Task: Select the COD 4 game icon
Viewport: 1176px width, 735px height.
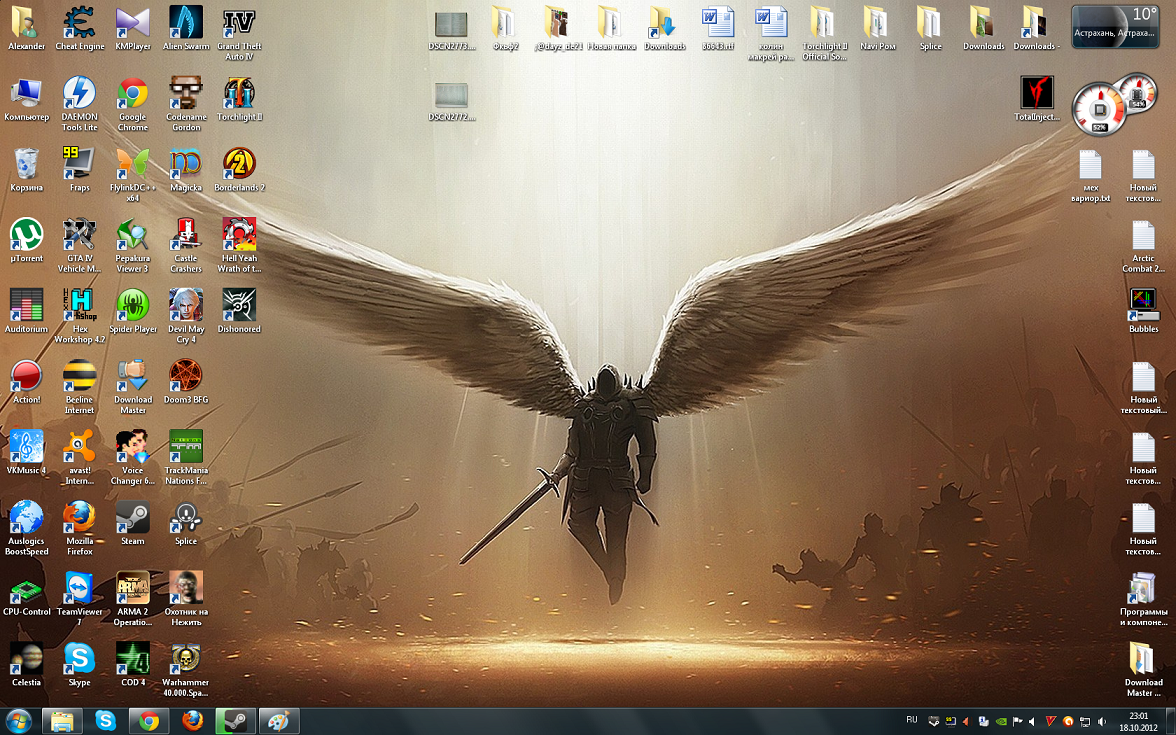Action: click(x=133, y=663)
